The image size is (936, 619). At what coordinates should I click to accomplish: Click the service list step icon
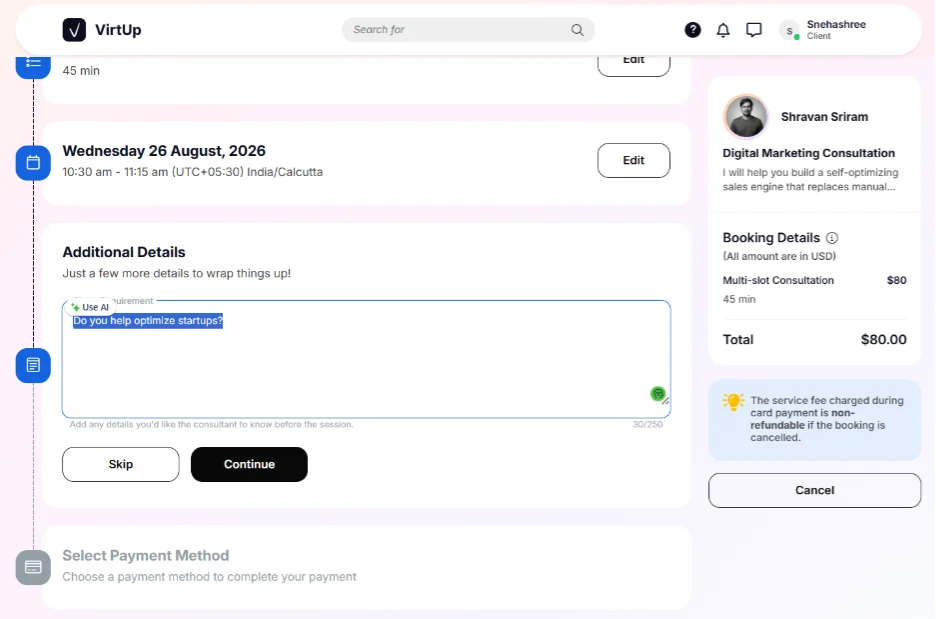point(33,64)
